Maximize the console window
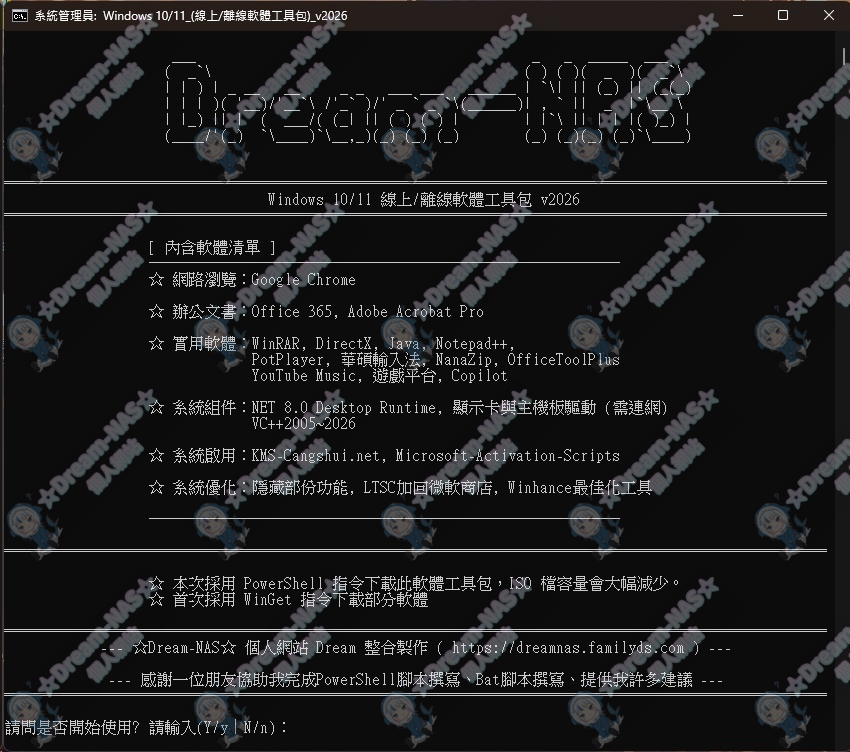Image resolution: width=850 pixels, height=752 pixels. (783, 15)
